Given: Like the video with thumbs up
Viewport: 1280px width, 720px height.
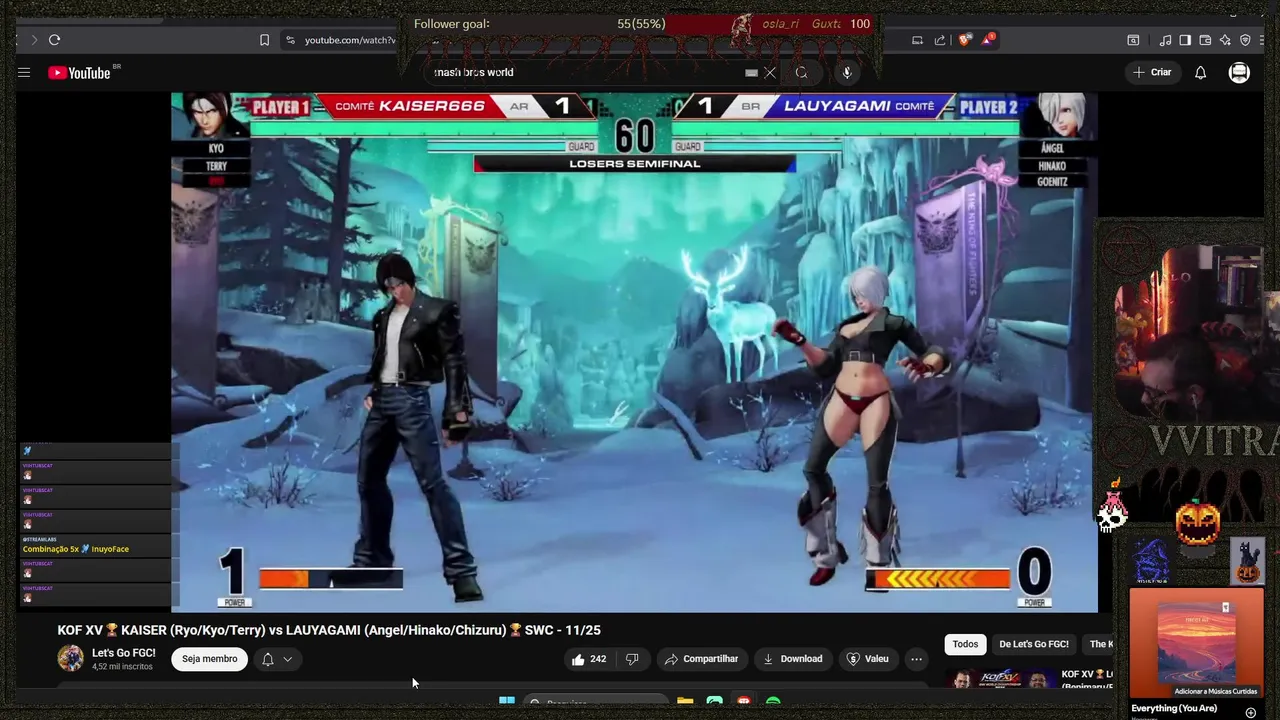Looking at the screenshot, I should [589, 659].
